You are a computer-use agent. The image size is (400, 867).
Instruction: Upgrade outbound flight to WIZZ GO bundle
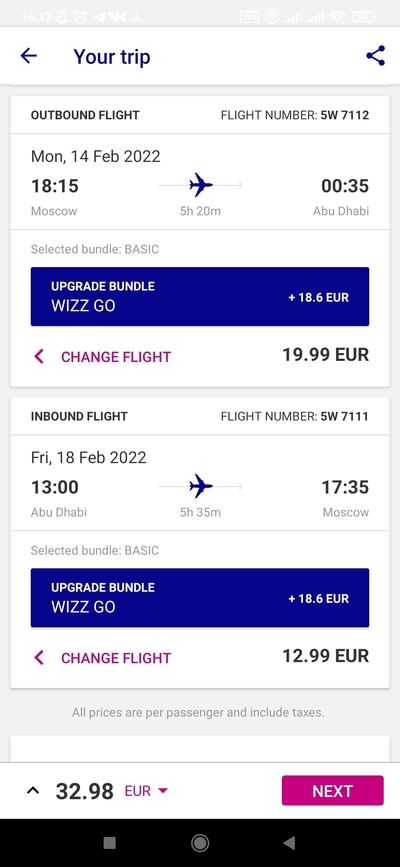(200, 297)
